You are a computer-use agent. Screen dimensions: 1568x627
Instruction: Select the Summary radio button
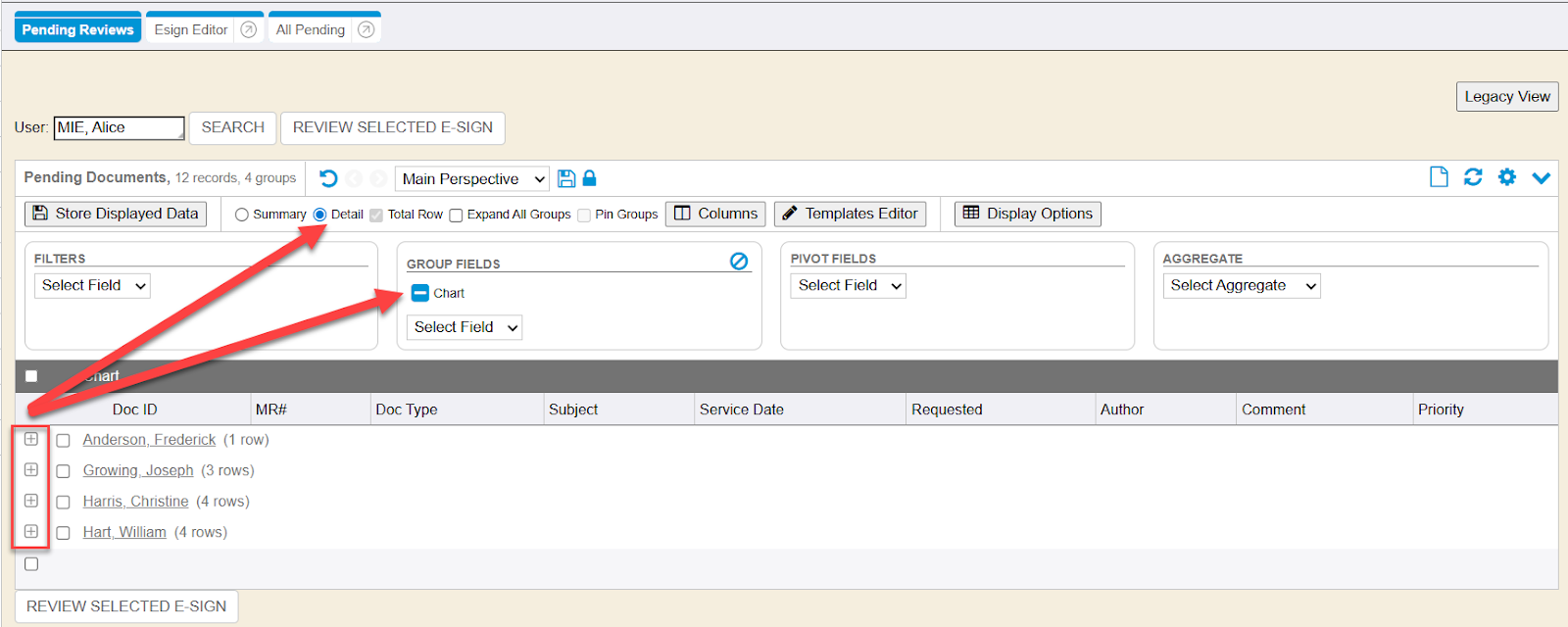(242, 215)
